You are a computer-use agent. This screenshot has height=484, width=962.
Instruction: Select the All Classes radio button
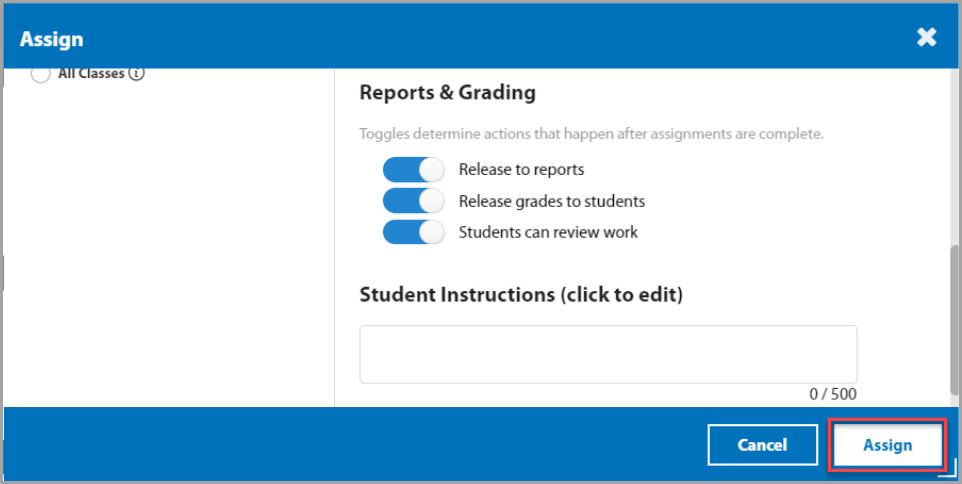41,73
